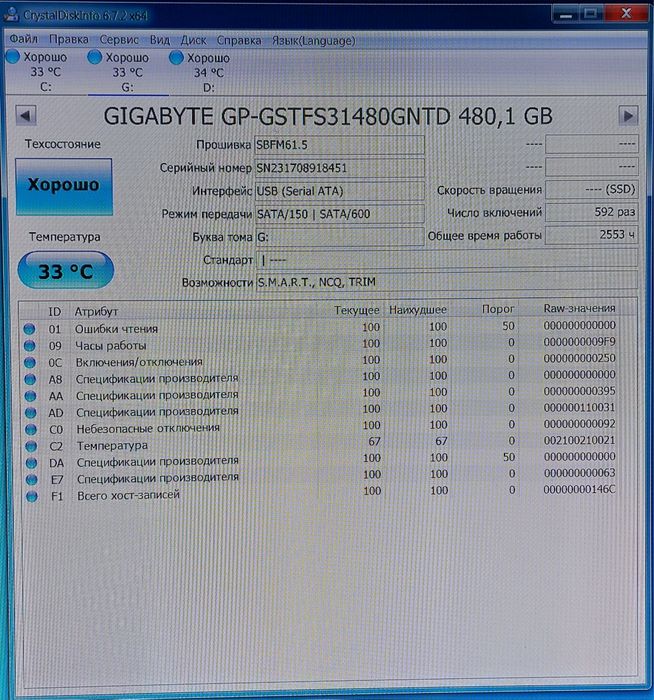Select the Всего хост-записей attribute name

point(129,495)
